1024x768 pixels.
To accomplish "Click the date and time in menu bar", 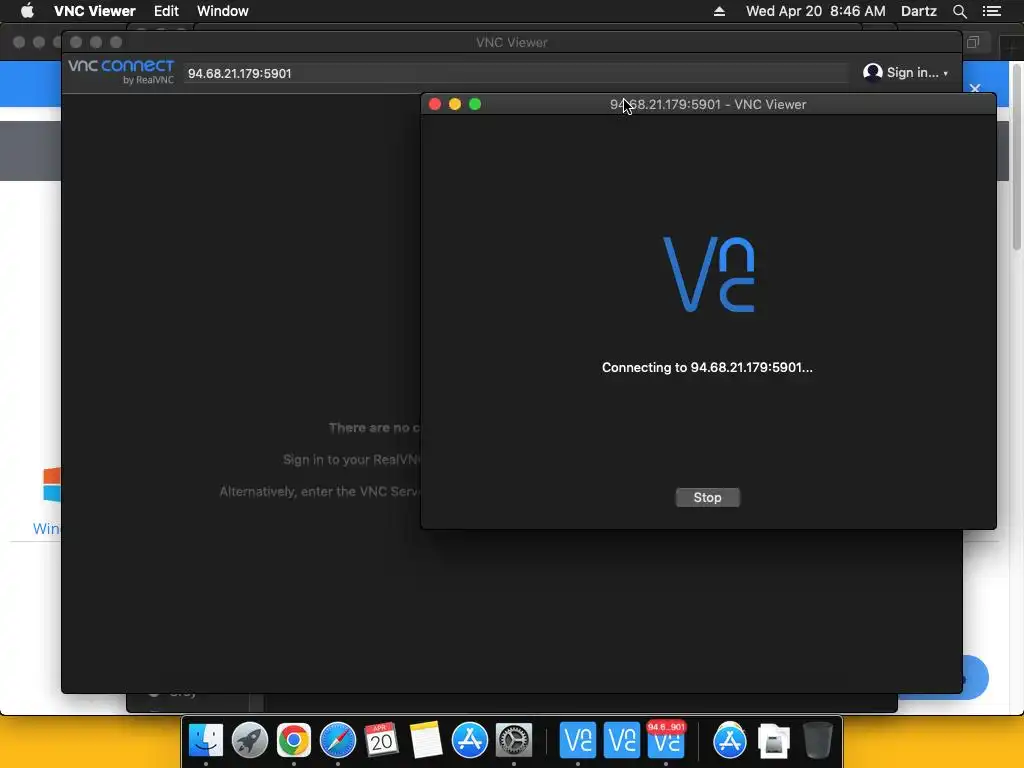I will pos(816,11).
